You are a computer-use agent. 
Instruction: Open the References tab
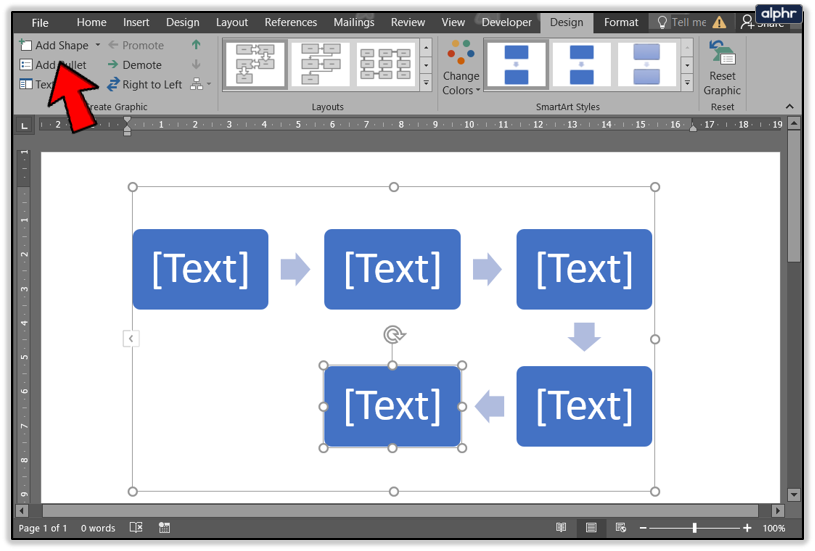tap(291, 22)
